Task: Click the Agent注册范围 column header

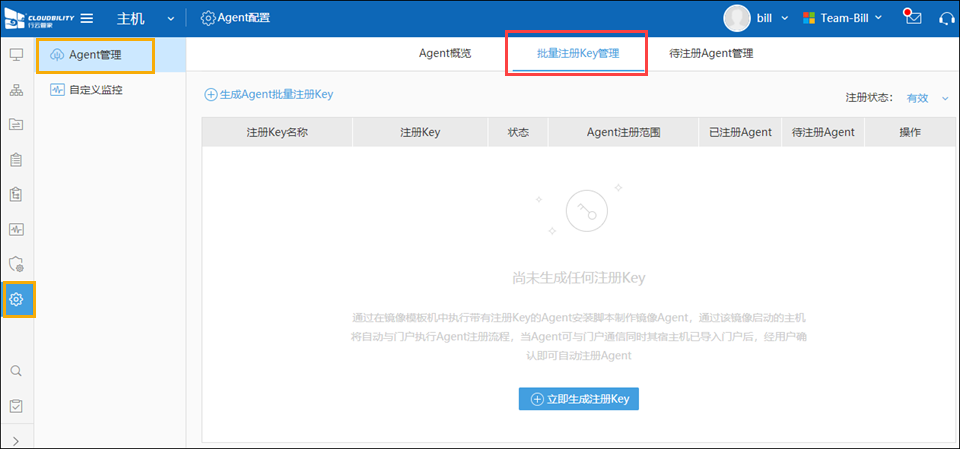Action: [x=623, y=132]
